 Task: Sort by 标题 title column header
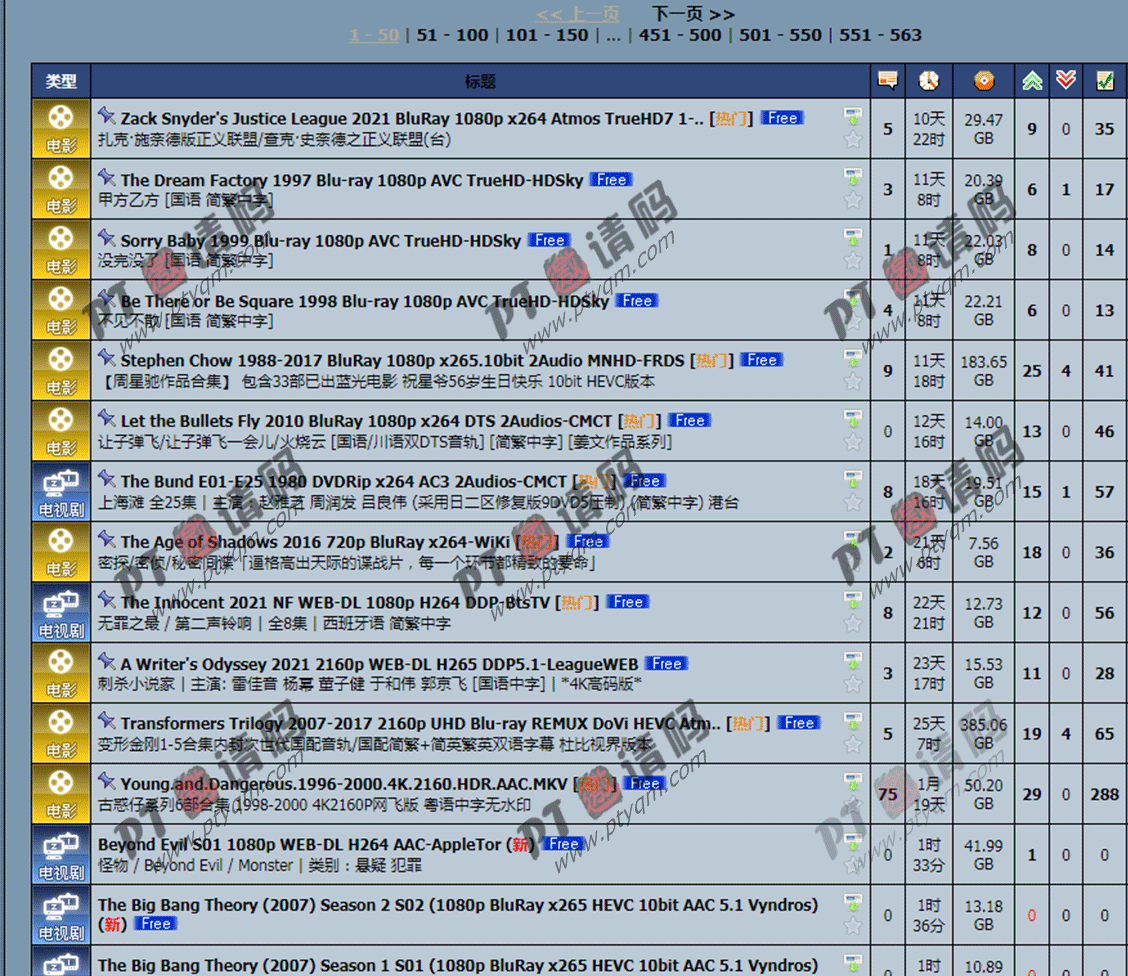point(480,81)
